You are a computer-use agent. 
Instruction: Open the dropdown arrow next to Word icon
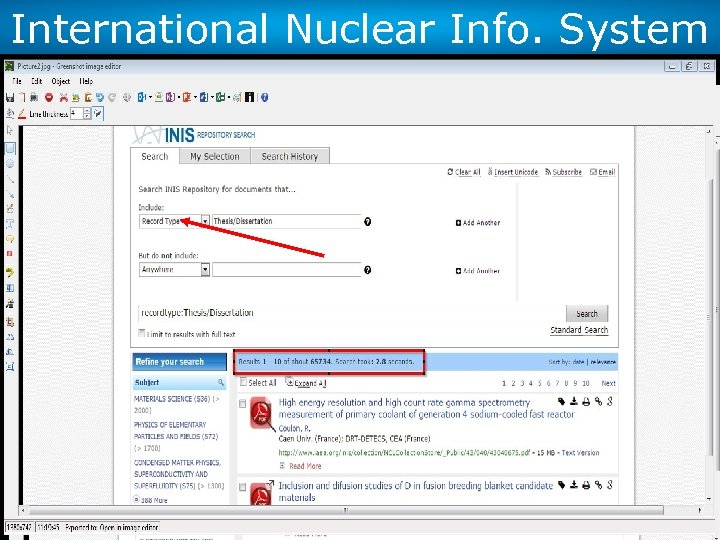tap(212, 97)
